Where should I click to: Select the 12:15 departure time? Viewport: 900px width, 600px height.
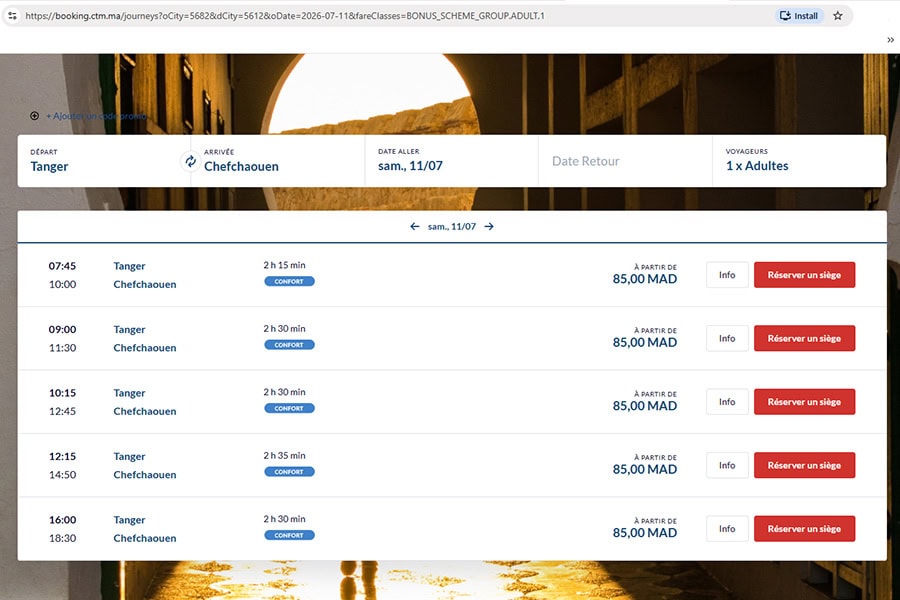click(62, 456)
